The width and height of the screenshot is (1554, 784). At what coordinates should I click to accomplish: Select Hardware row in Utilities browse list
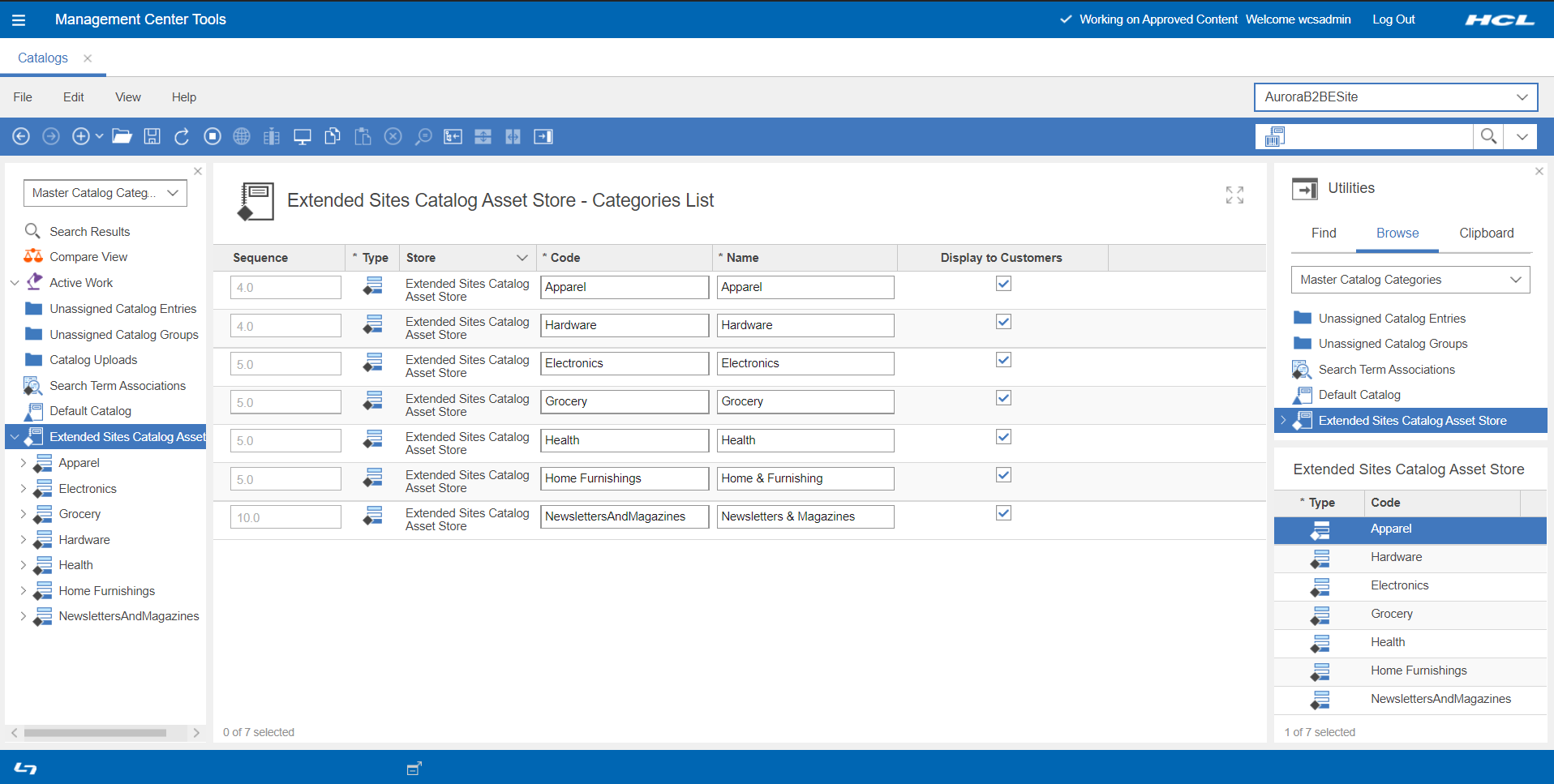click(1396, 557)
